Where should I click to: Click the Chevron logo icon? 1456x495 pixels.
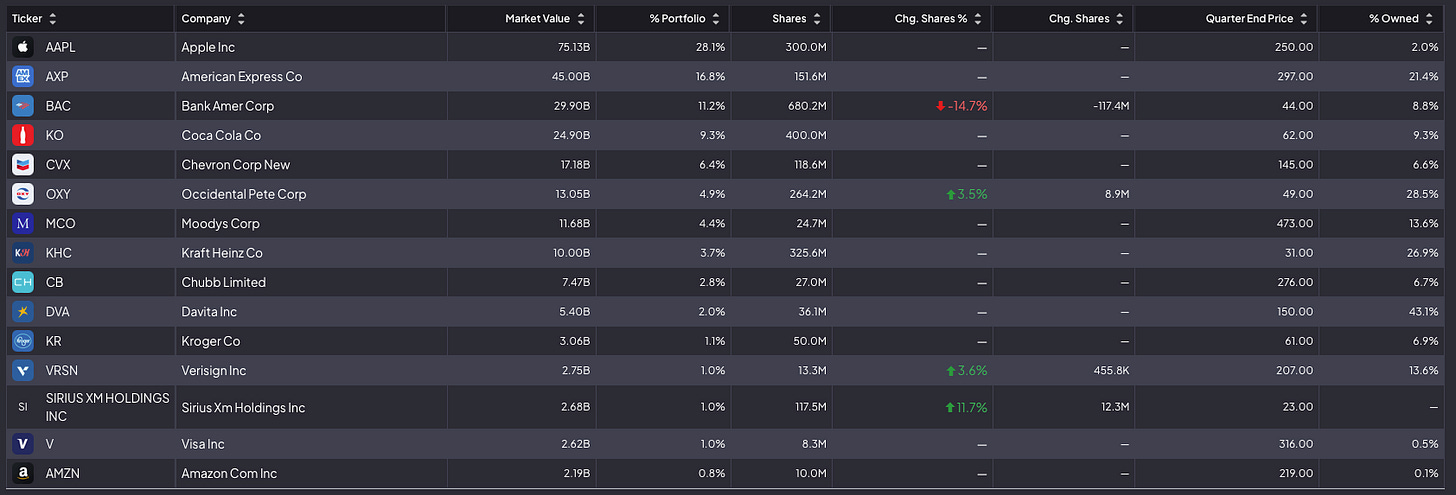[23, 164]
